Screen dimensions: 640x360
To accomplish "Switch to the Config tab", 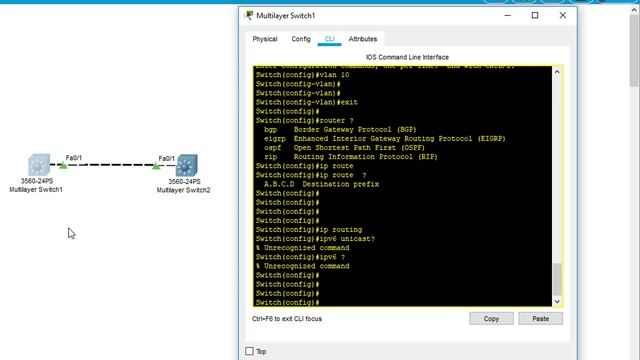I will [x=301, y=39].
